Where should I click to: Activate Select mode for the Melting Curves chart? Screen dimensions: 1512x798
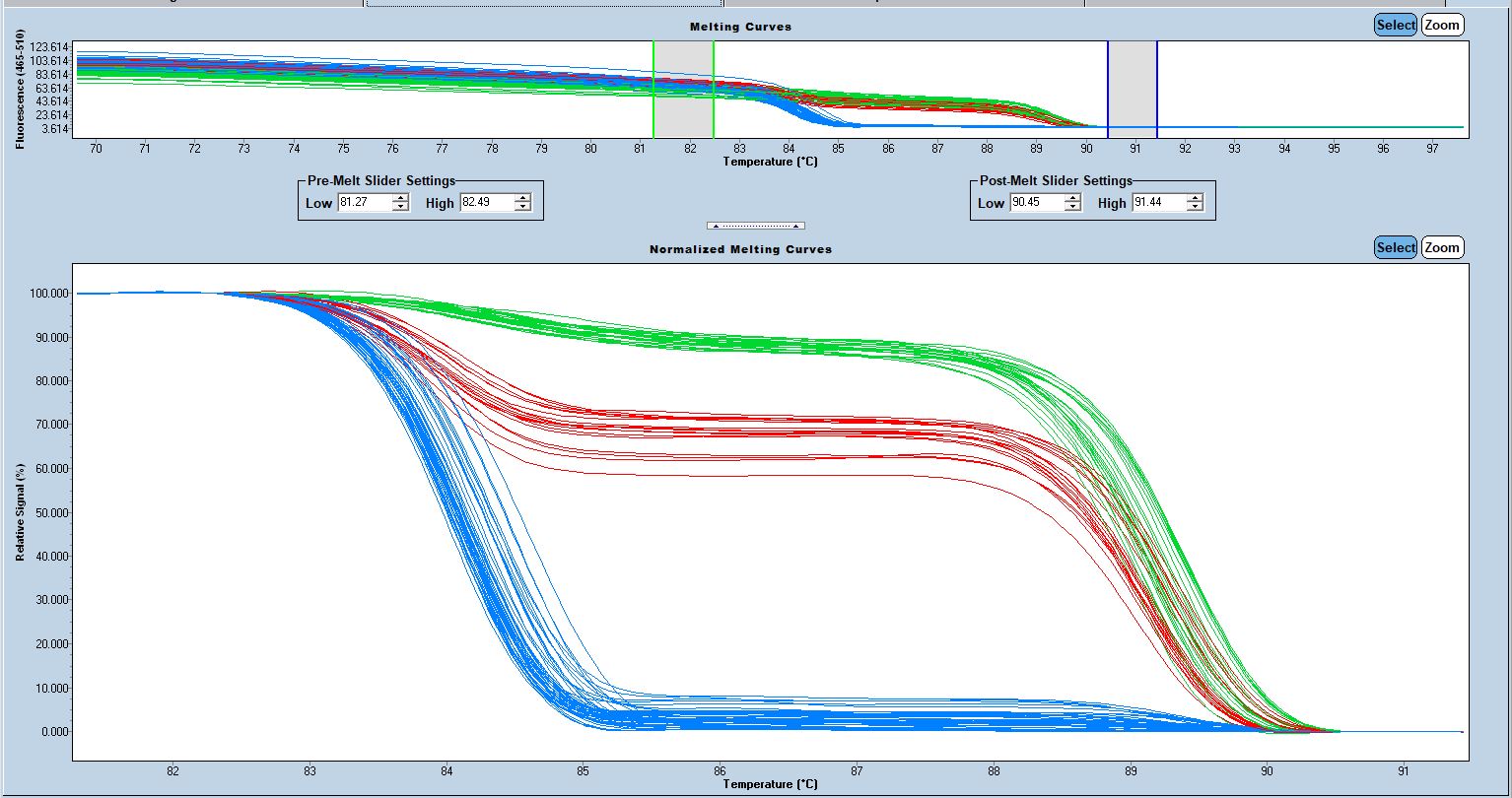1395,26
